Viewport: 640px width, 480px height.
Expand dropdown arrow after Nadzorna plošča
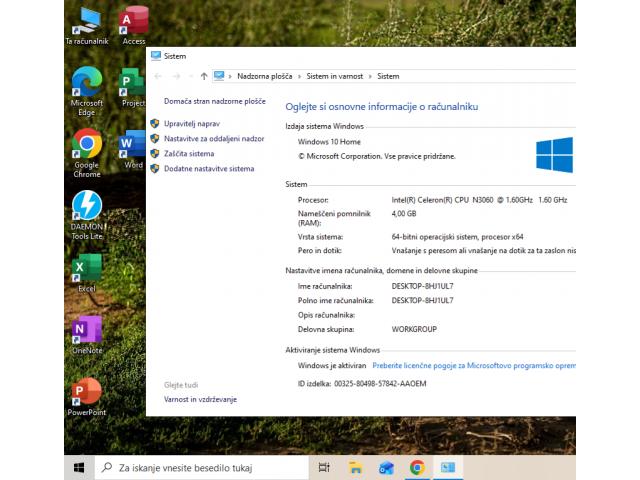point(298,76)
